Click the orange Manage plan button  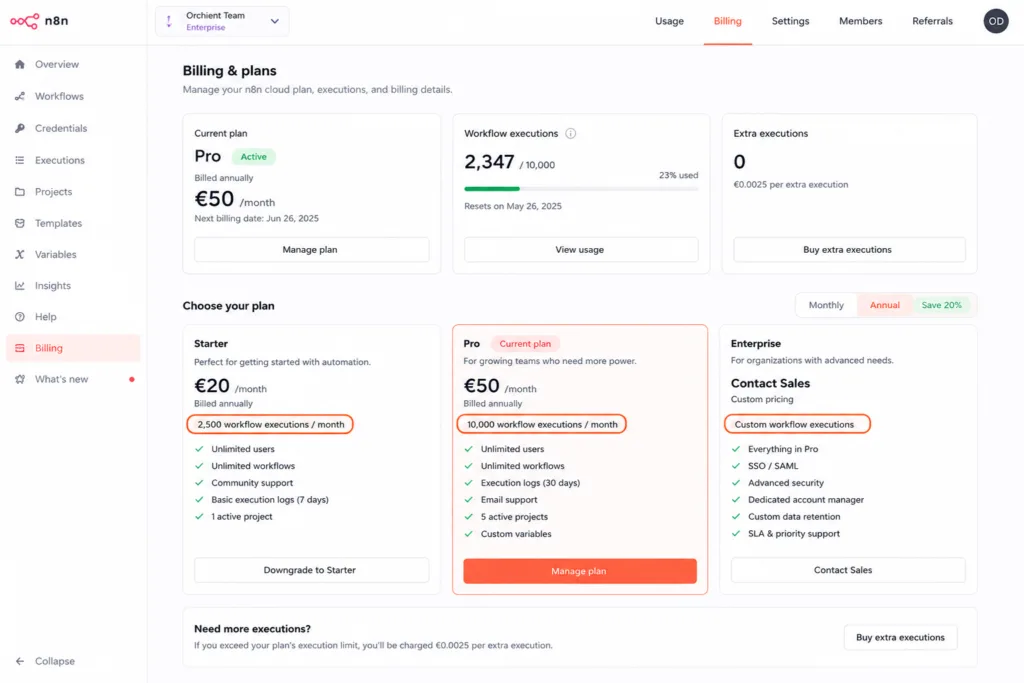point(580,571)
